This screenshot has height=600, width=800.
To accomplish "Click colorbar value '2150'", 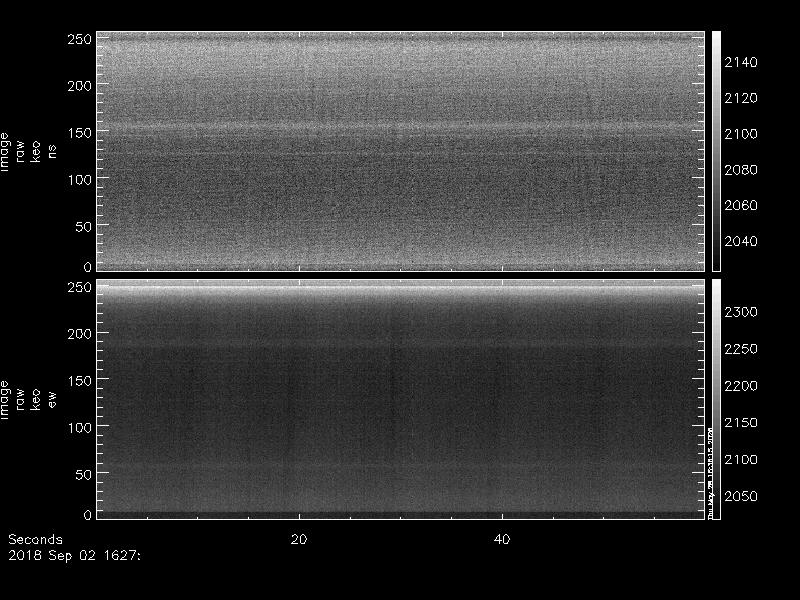I will (741, 422).
